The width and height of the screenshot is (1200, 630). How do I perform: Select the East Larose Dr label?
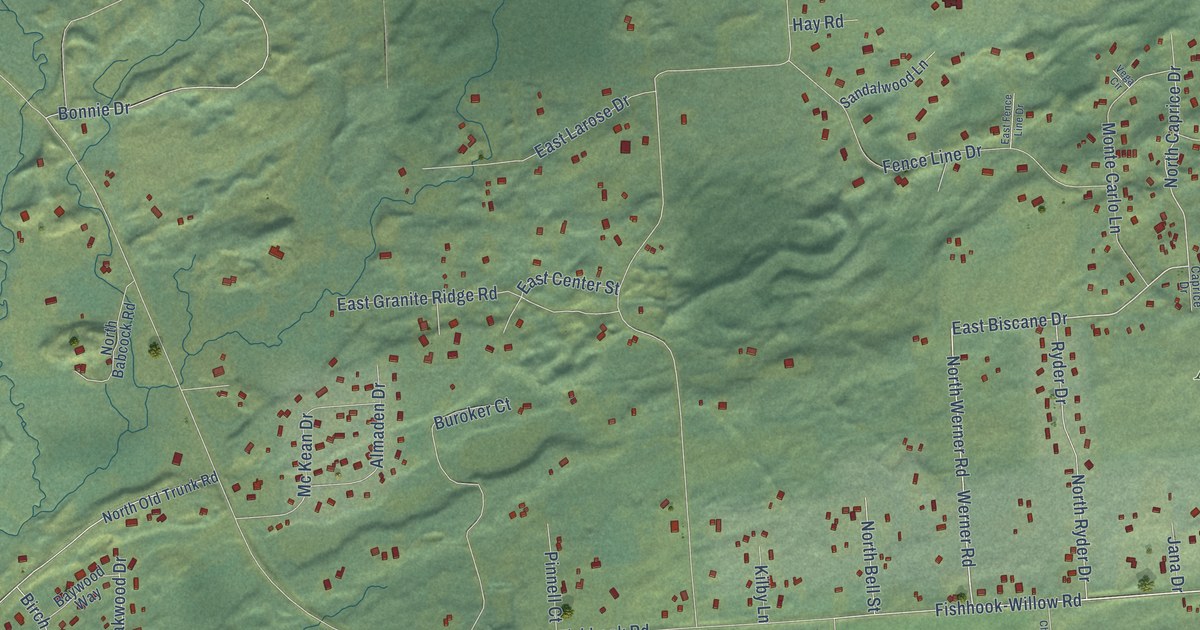(581, 128)
